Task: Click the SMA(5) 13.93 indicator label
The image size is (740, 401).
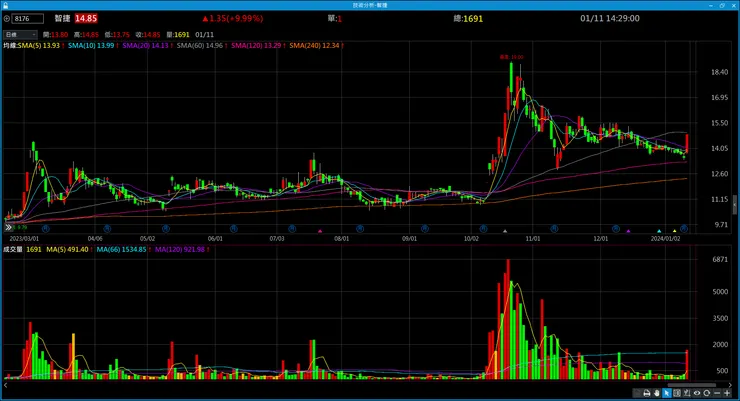Action: click(39, 46)
